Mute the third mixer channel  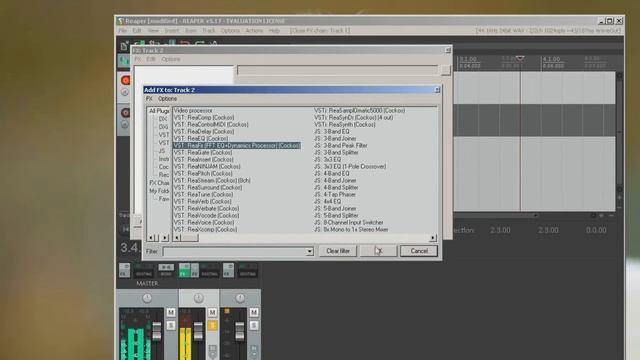pos(254,313)
